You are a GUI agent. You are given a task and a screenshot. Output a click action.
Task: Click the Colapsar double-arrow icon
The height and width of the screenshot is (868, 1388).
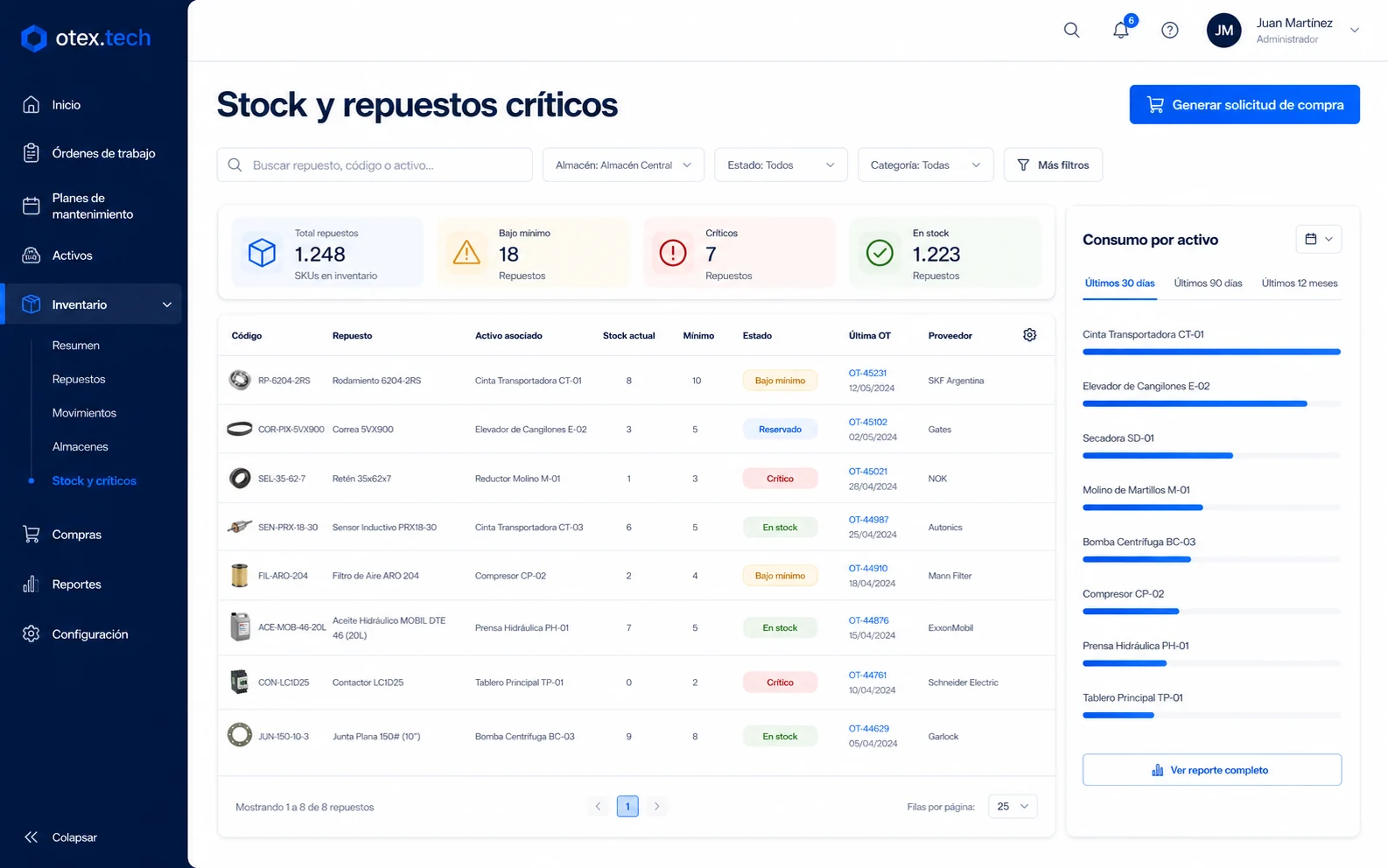pyautogui.click(x=31, y=837)
